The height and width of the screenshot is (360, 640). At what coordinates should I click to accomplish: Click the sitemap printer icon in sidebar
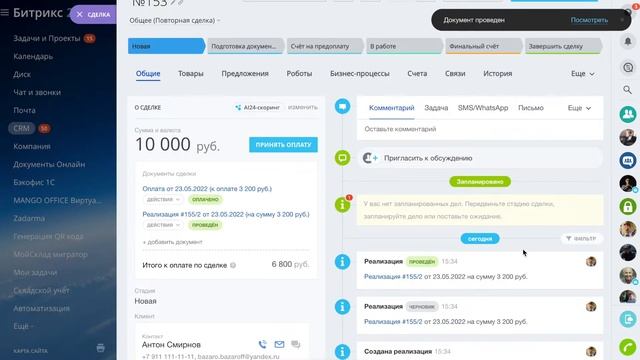100,348
